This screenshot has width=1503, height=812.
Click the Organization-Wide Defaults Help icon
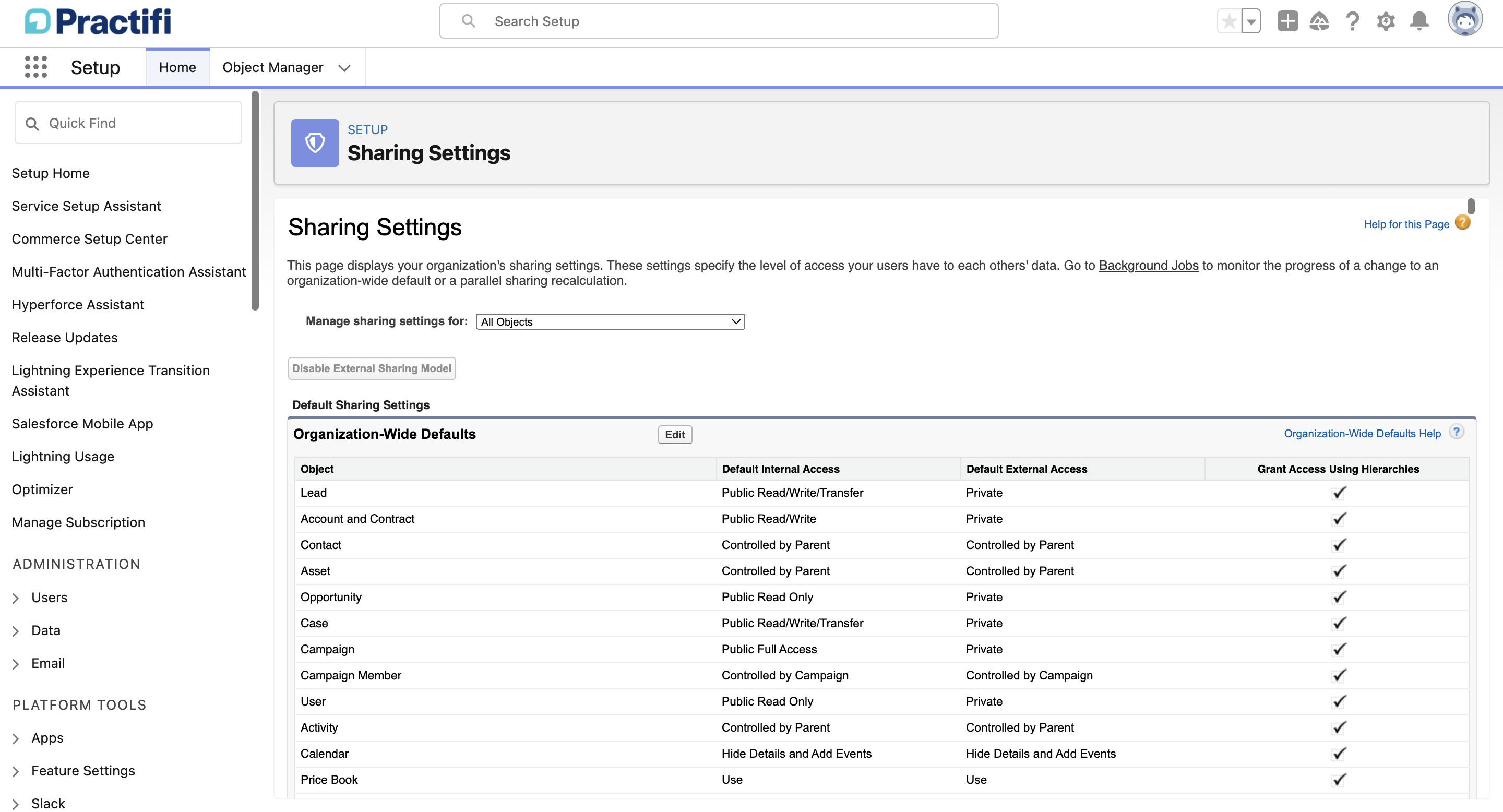tap(1457, 432)
